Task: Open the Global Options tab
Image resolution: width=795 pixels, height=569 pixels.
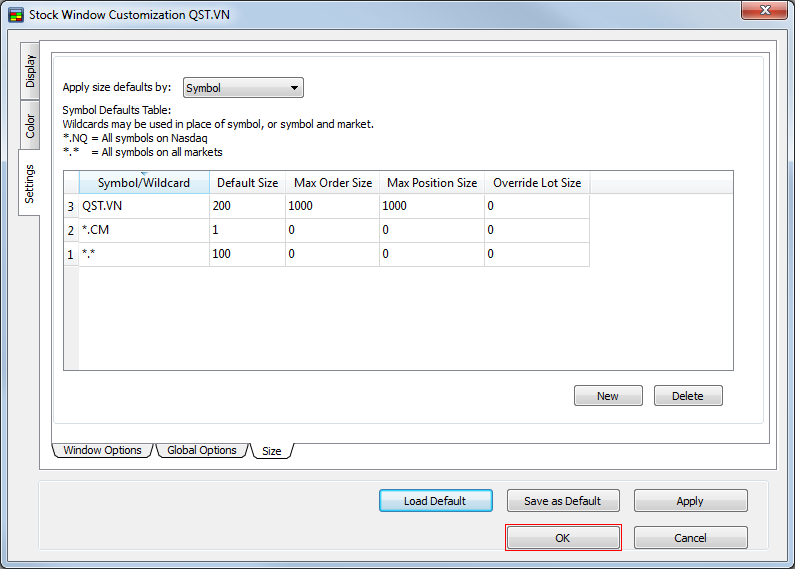Action: 201,450
